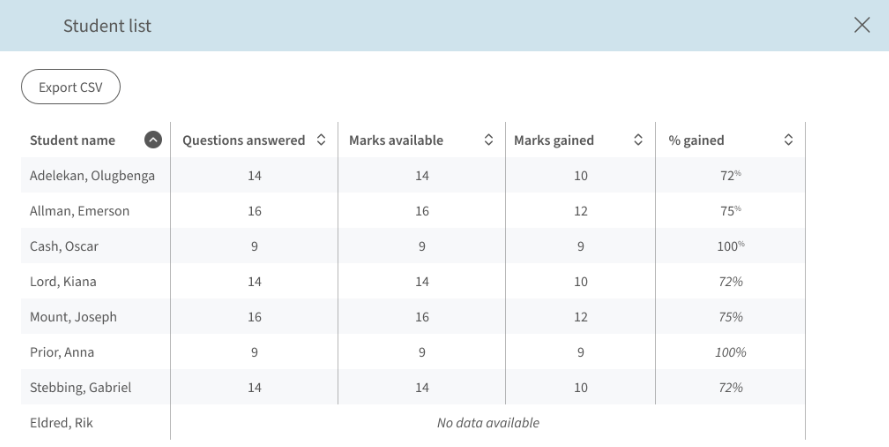Select student Eldred, Rik

(x=61, y=423)
